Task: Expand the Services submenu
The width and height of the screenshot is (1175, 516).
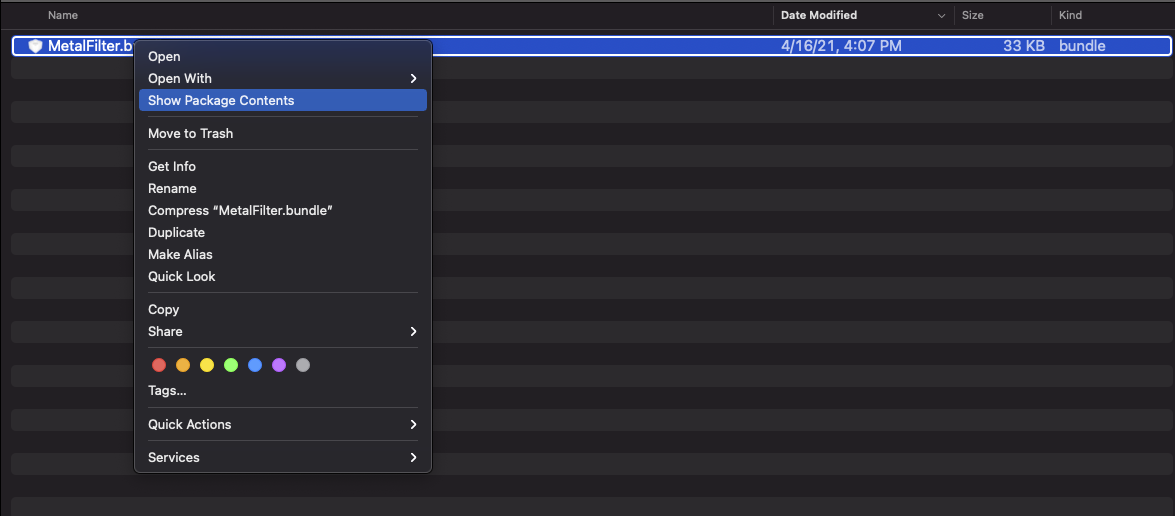Action: point(283,458)
